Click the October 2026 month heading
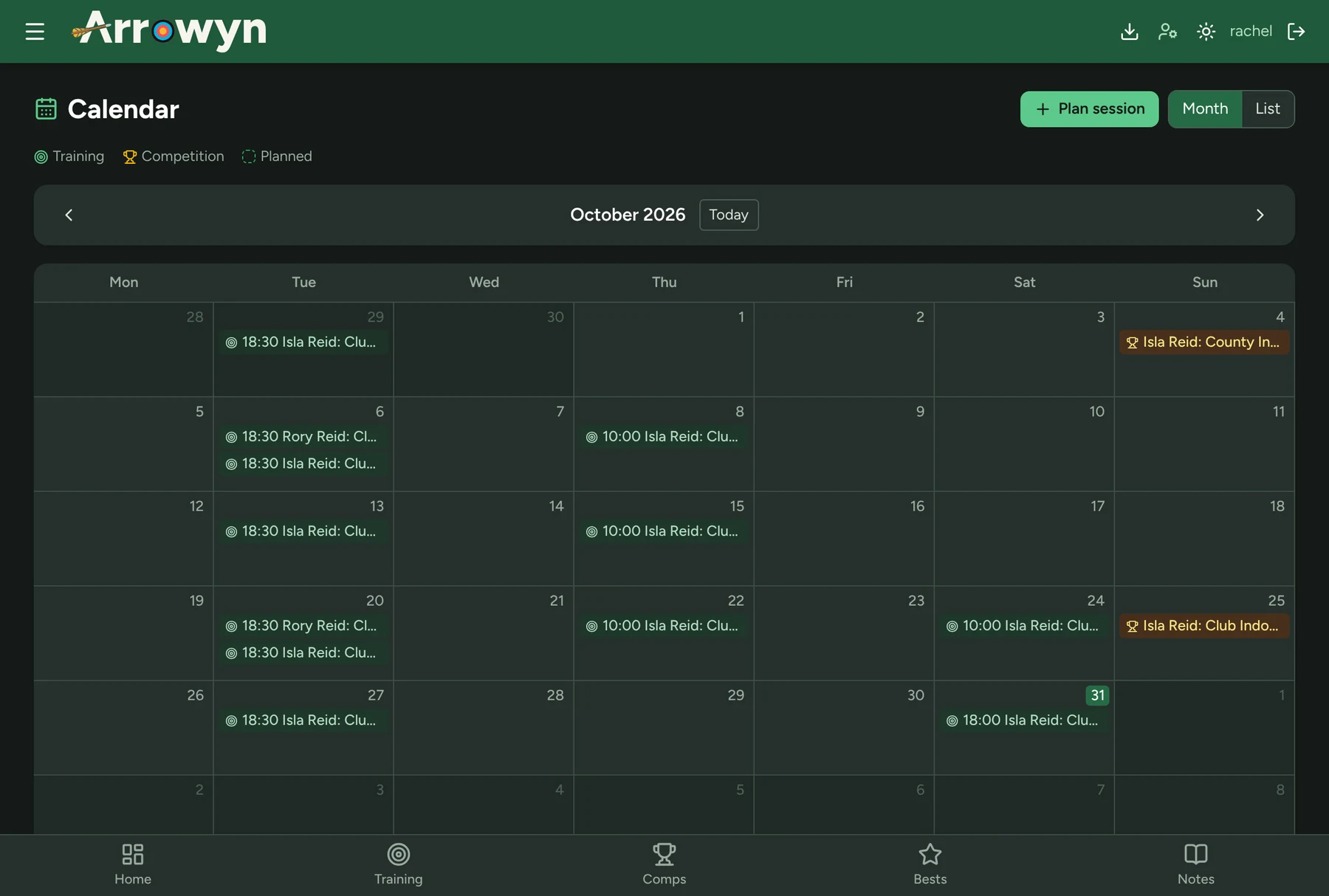1329x896 pixels. [x=628, y=215]
